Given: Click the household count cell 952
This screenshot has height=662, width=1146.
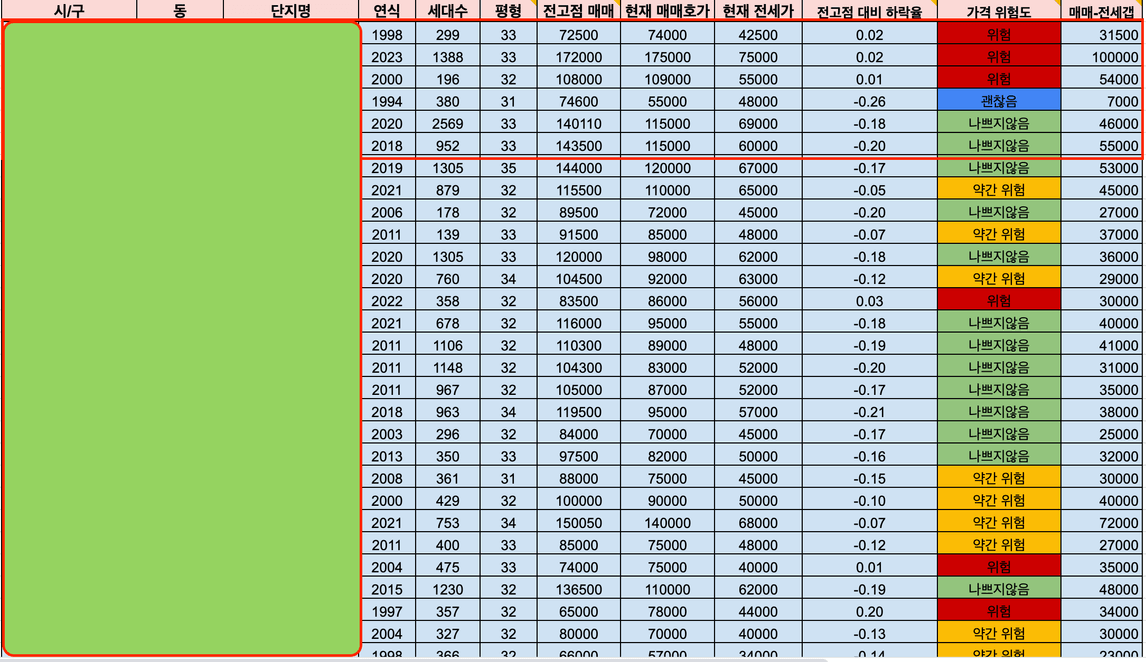Looking at the screenshot, I should click(447, 145).
